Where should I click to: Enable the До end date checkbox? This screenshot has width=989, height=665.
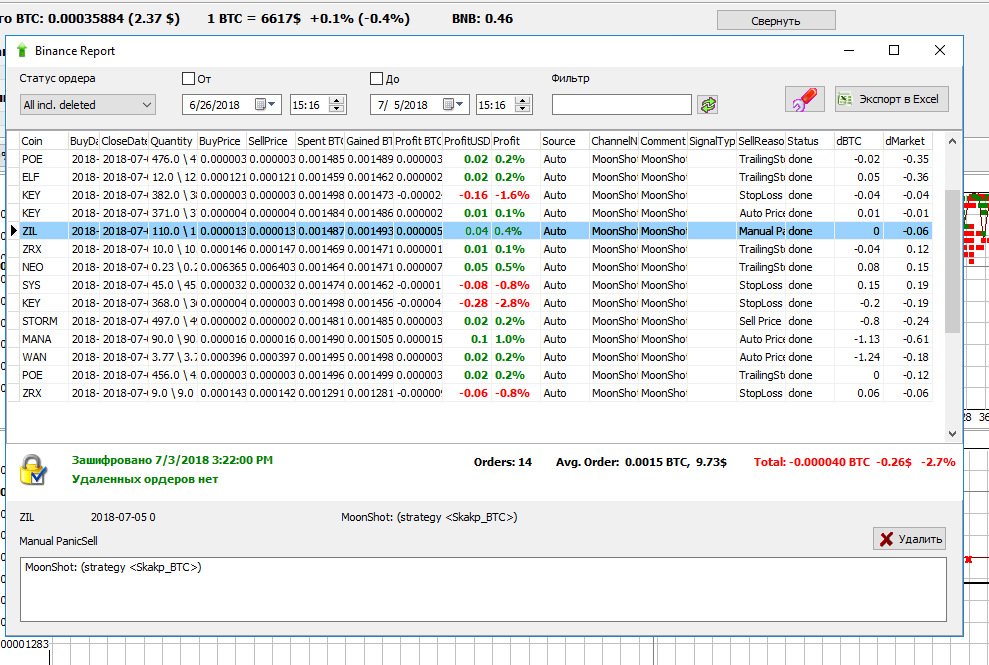[x=377, y=79]
